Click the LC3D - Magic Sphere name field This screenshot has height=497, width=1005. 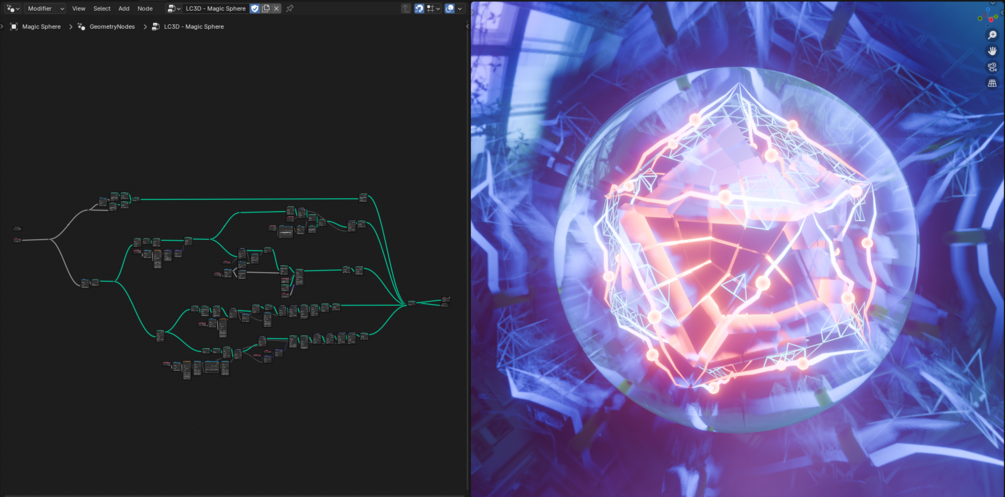[x=215, y=8]
